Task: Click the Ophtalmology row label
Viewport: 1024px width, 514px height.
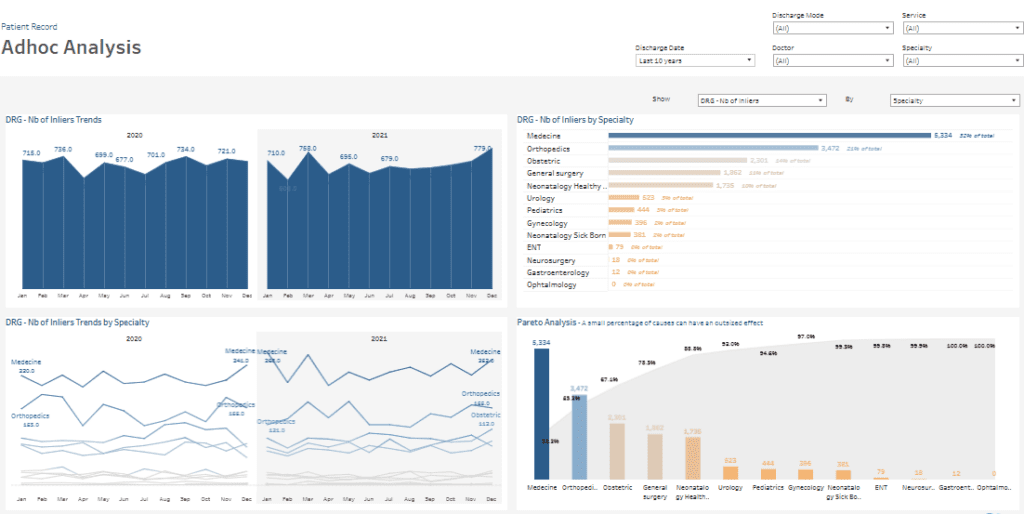Action: coord(552,285)
